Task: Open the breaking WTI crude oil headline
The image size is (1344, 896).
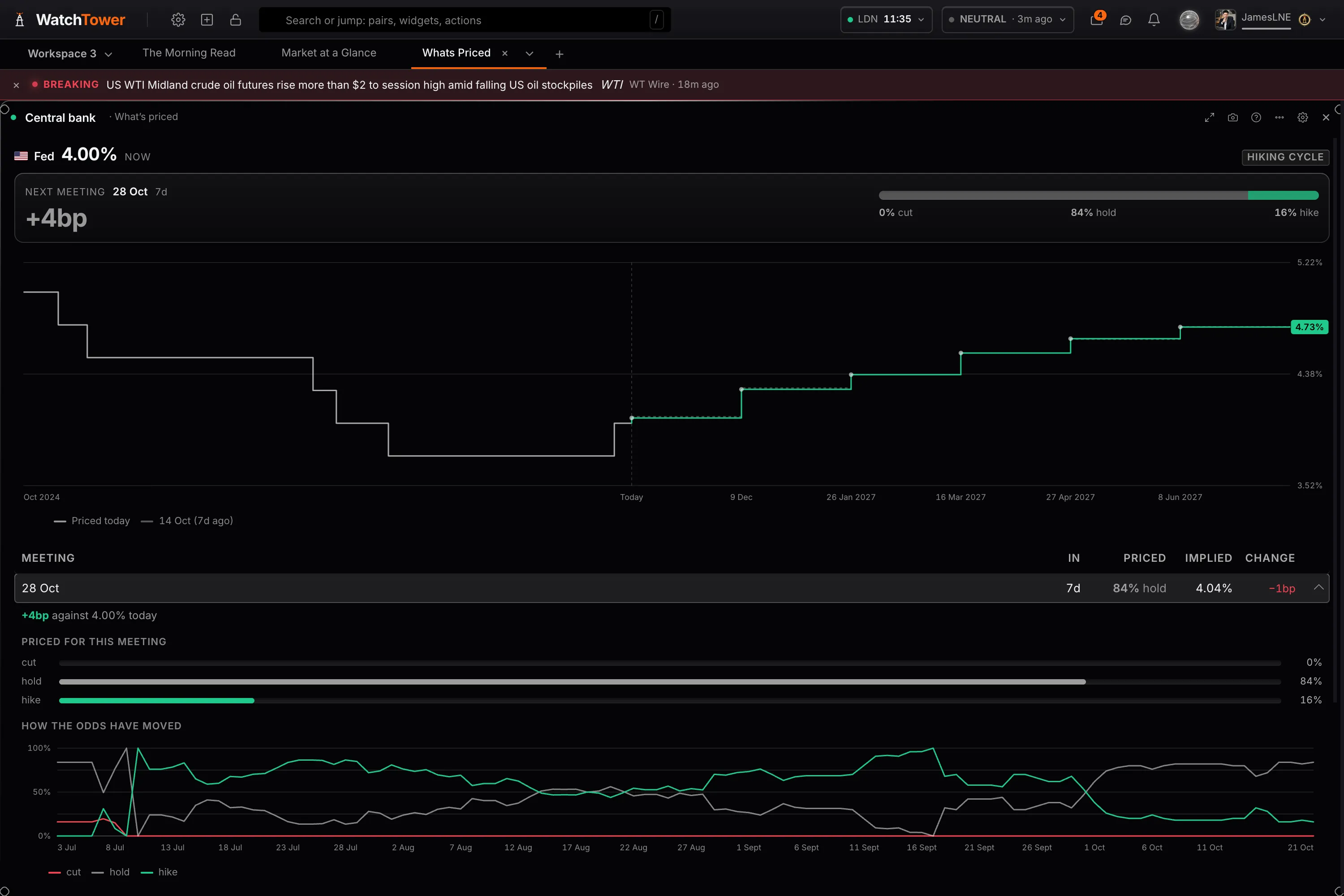Action: click(x=349, y=85)
